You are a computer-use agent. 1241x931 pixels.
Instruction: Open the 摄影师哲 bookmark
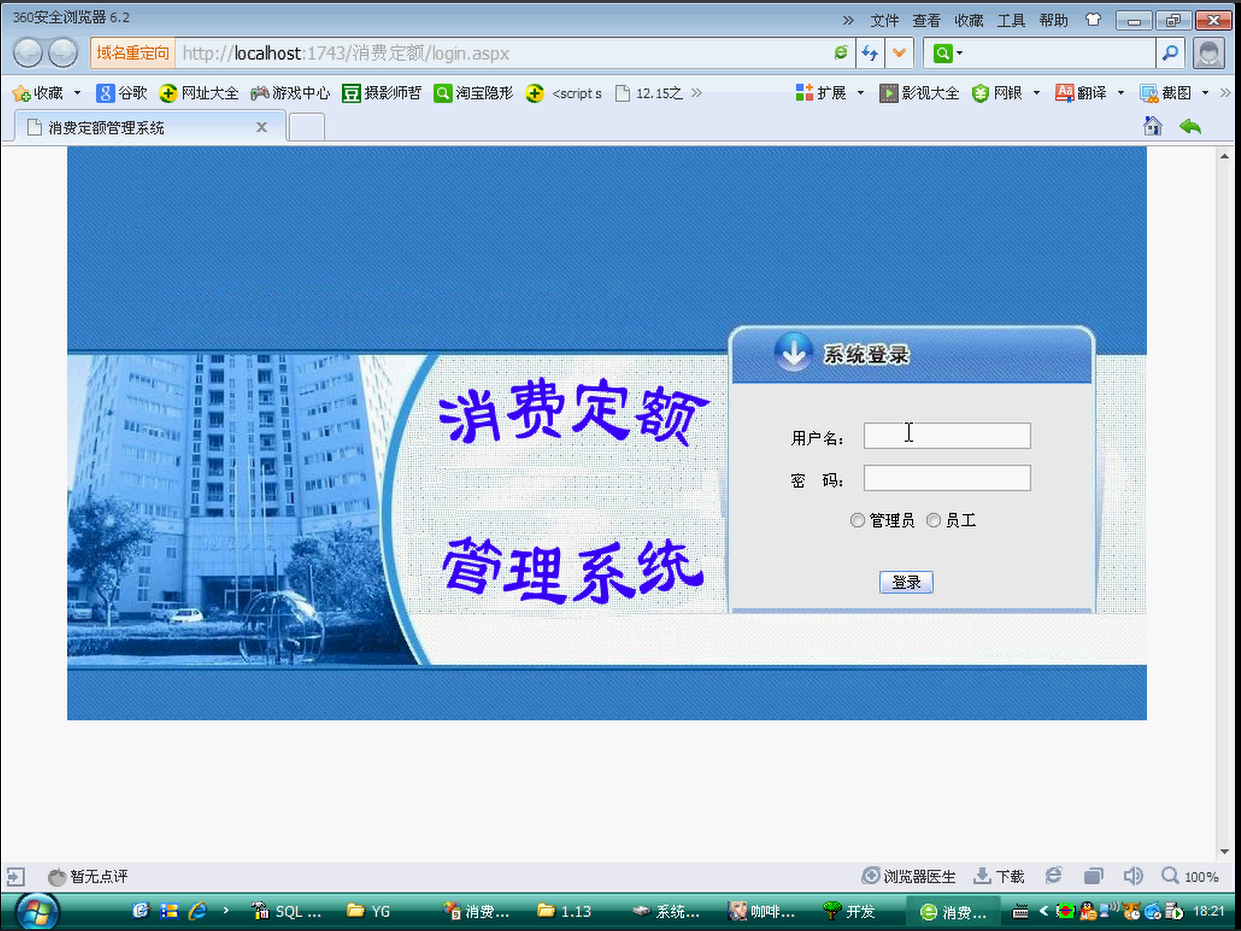pos(382,93)
